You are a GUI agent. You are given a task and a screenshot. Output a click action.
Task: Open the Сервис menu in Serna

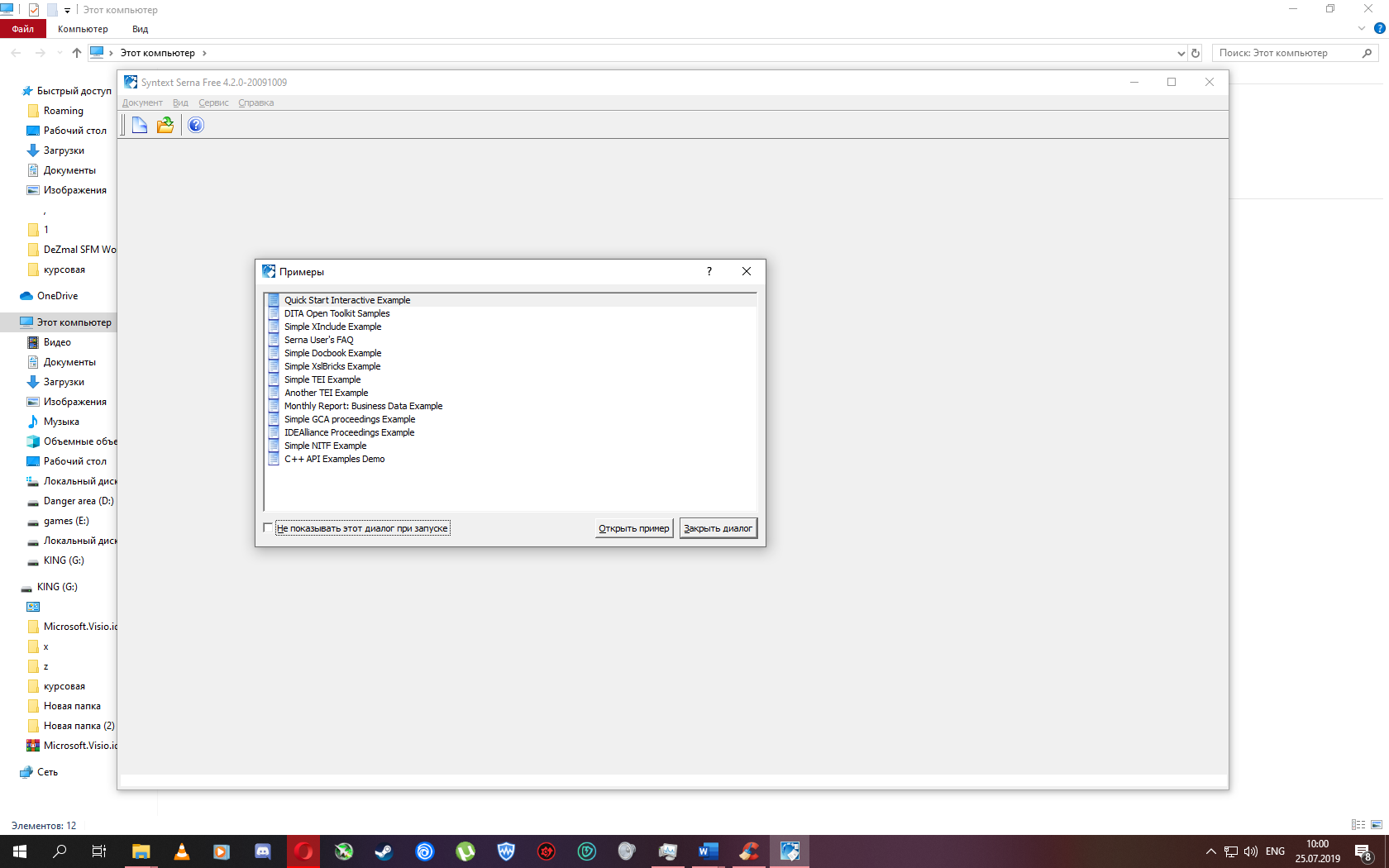pyautogui.click(x=213, y=103)
